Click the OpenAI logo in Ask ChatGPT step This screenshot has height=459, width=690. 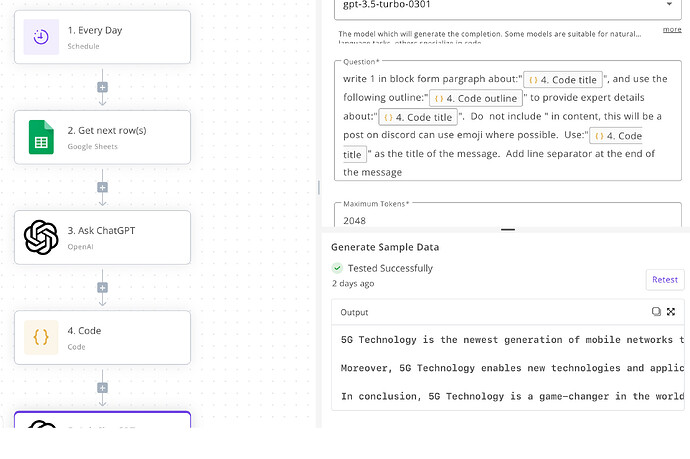click(41, 238)
